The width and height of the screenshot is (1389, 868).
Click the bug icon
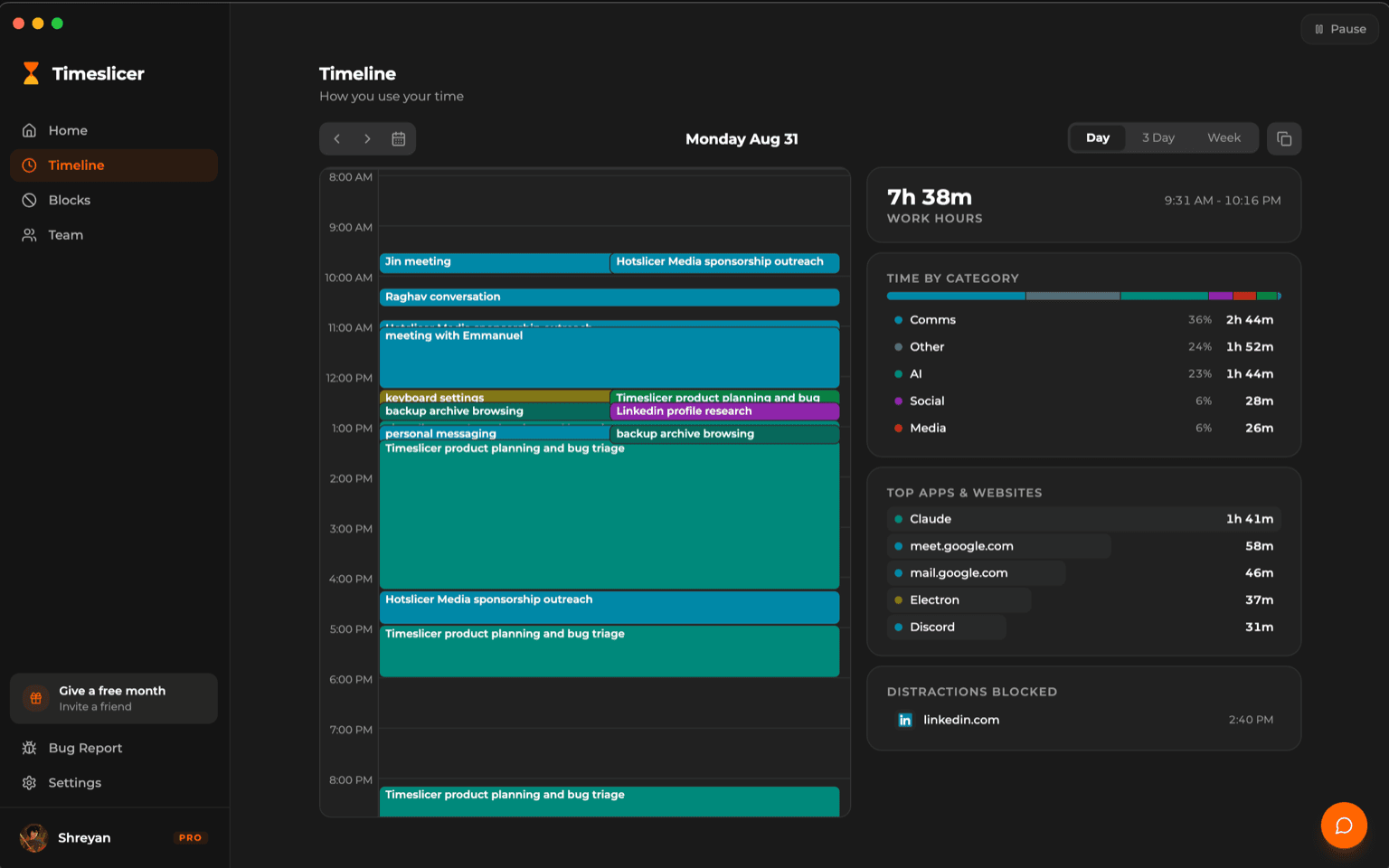coord(29,748)
